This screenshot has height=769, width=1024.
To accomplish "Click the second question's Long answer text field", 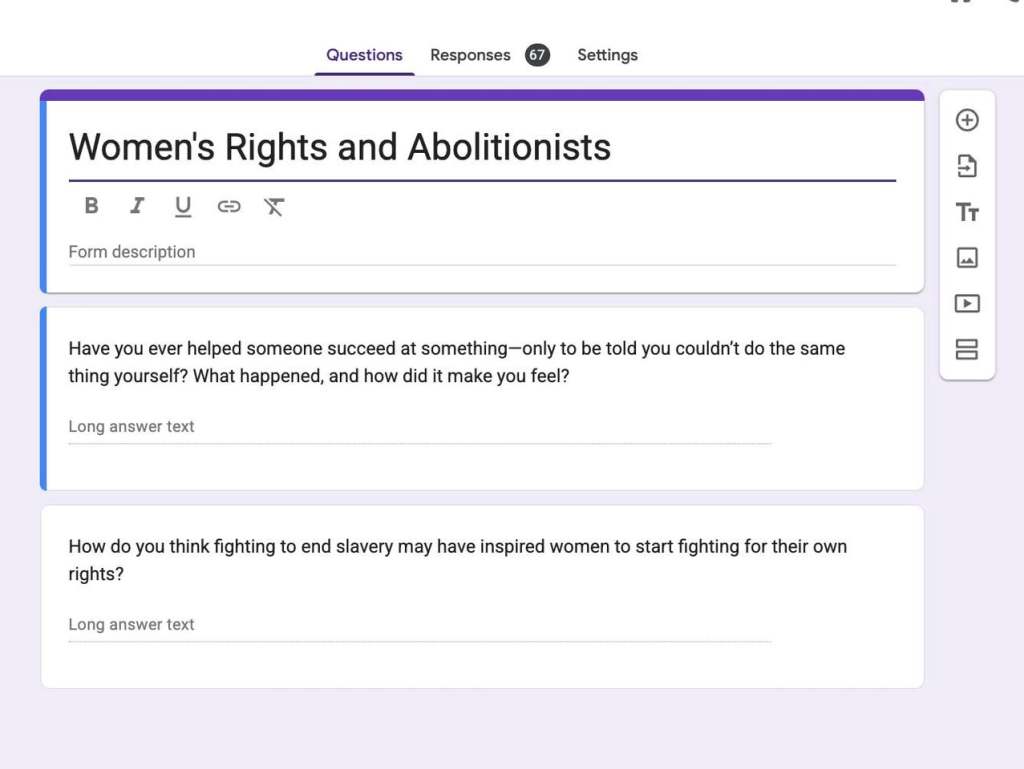I will point(419,625).
